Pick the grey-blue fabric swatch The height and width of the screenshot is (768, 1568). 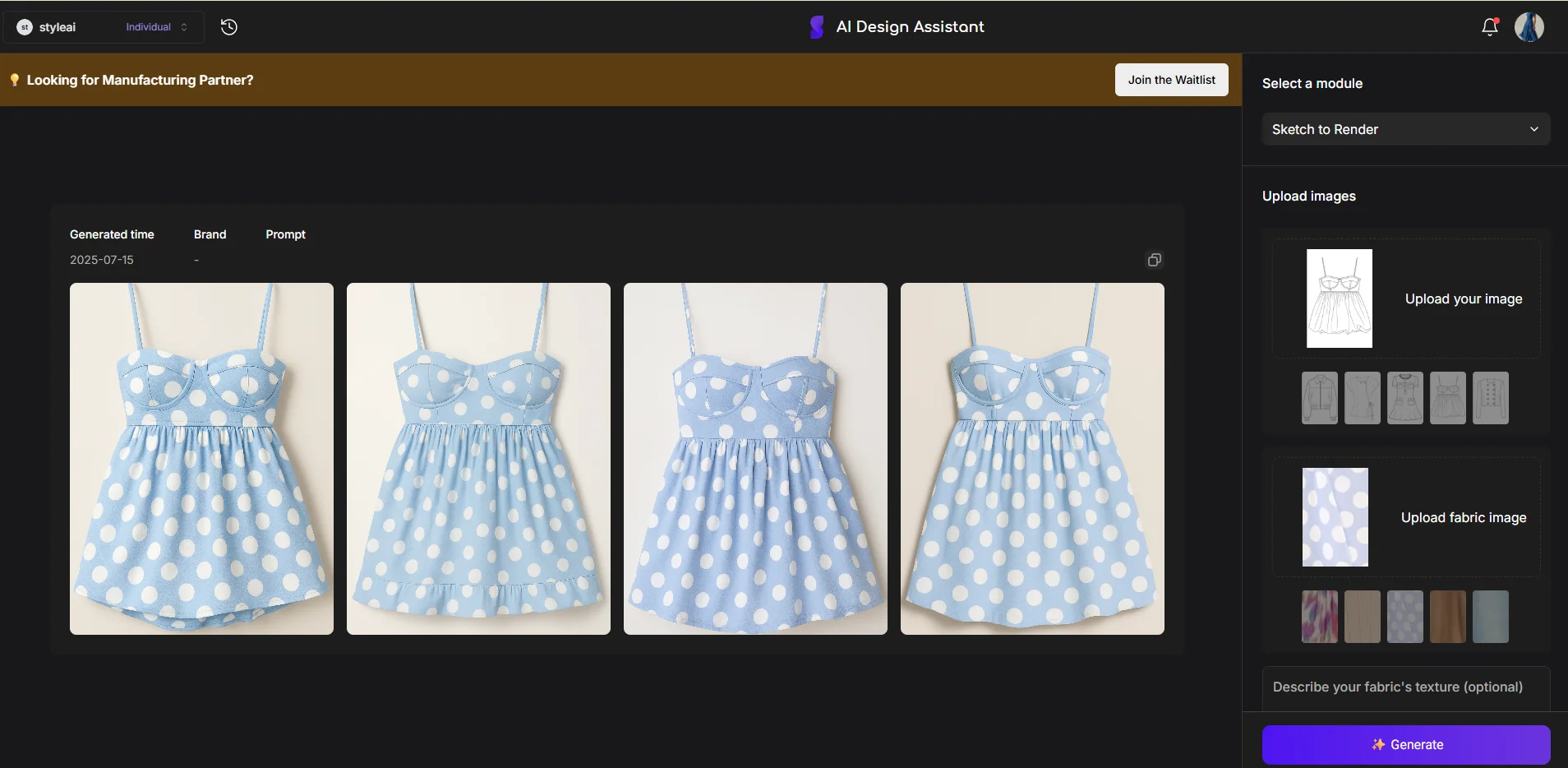pyautogui.click(x=1490, y=617)
